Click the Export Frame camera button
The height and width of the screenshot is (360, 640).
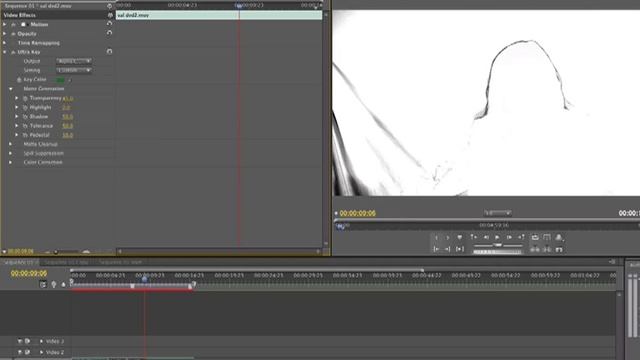(559, 249)
